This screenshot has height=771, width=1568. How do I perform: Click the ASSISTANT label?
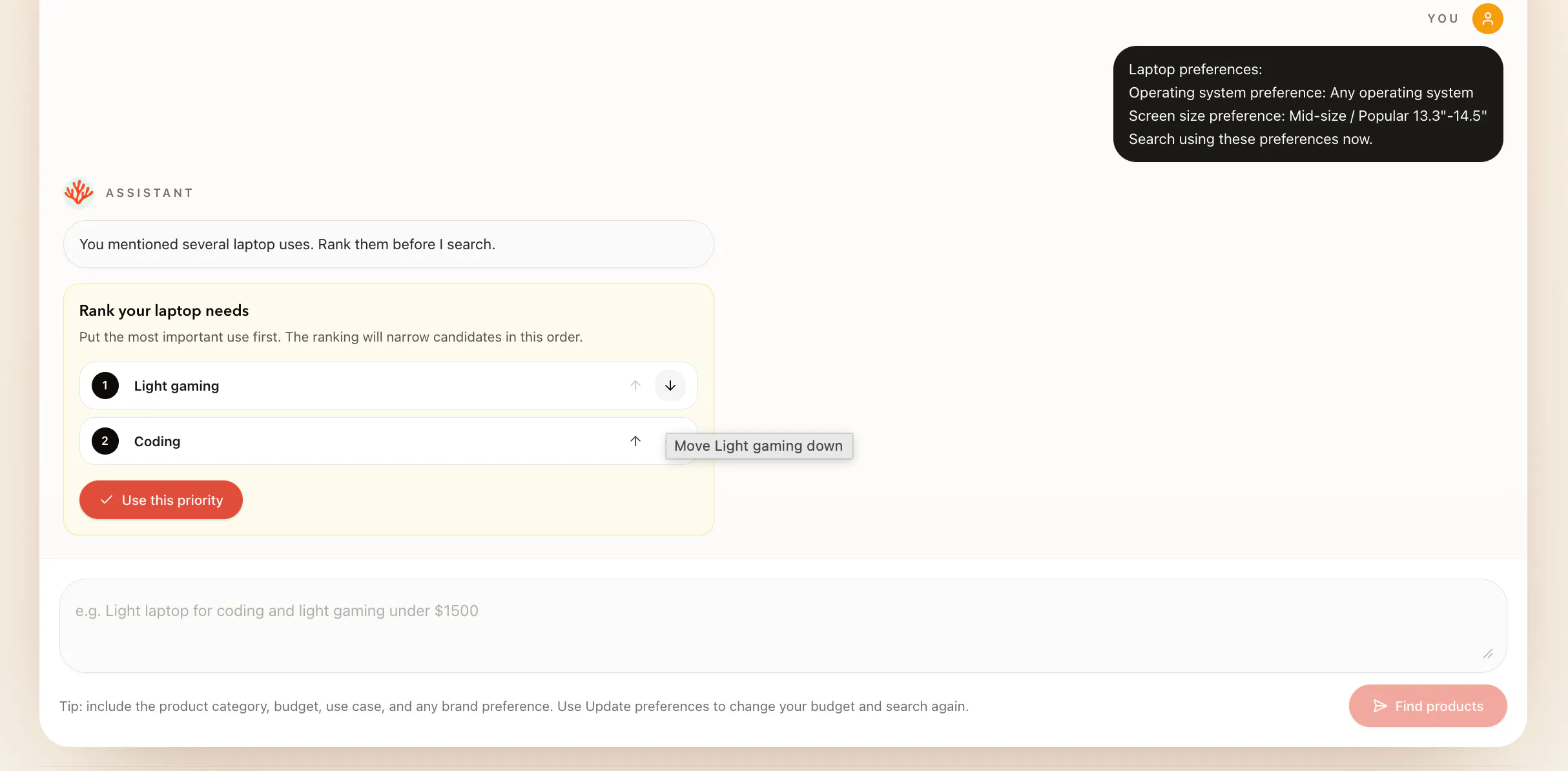click(x=150, y=193)
